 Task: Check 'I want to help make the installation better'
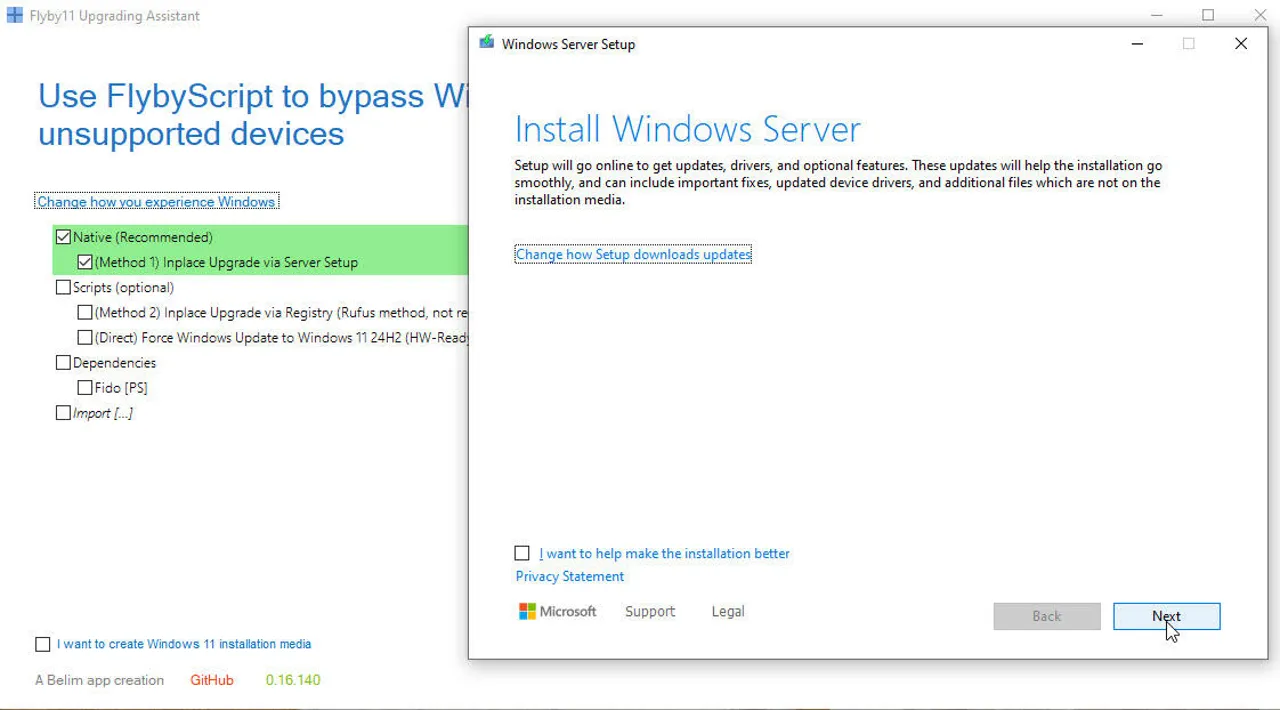(522, 553)
